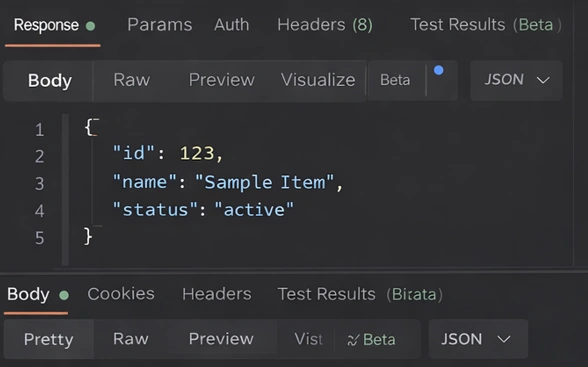588x367 pixels.
Task: Click the "active" string value
Action: pos(254,210)
